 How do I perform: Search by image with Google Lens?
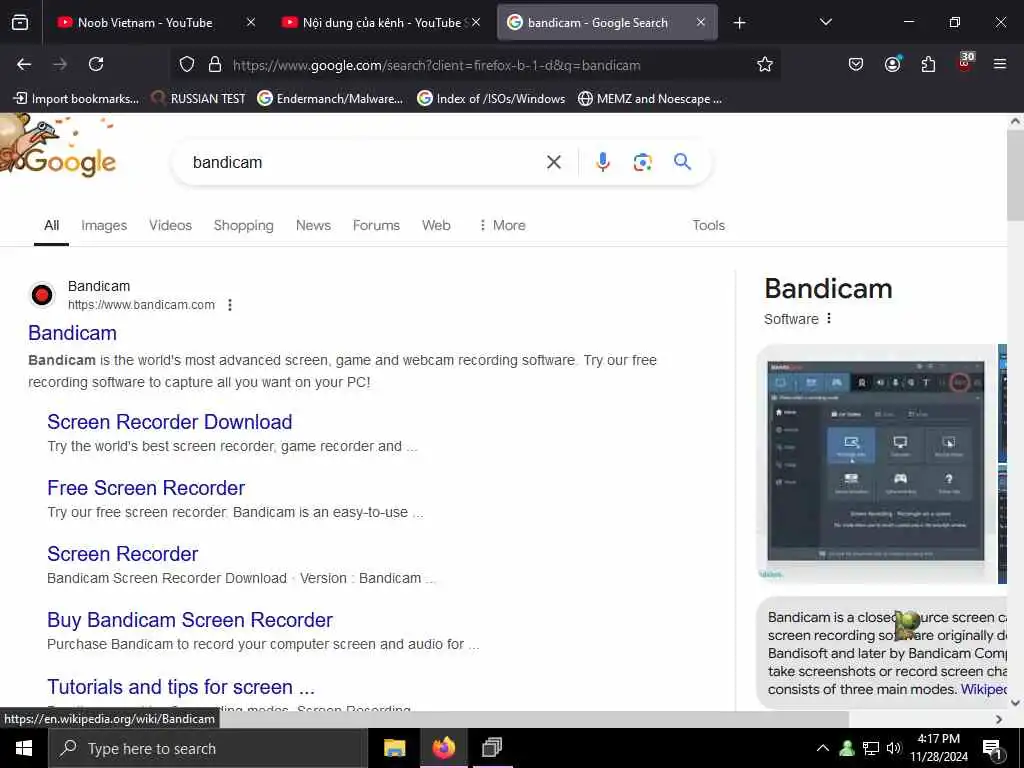pos(643,162)
